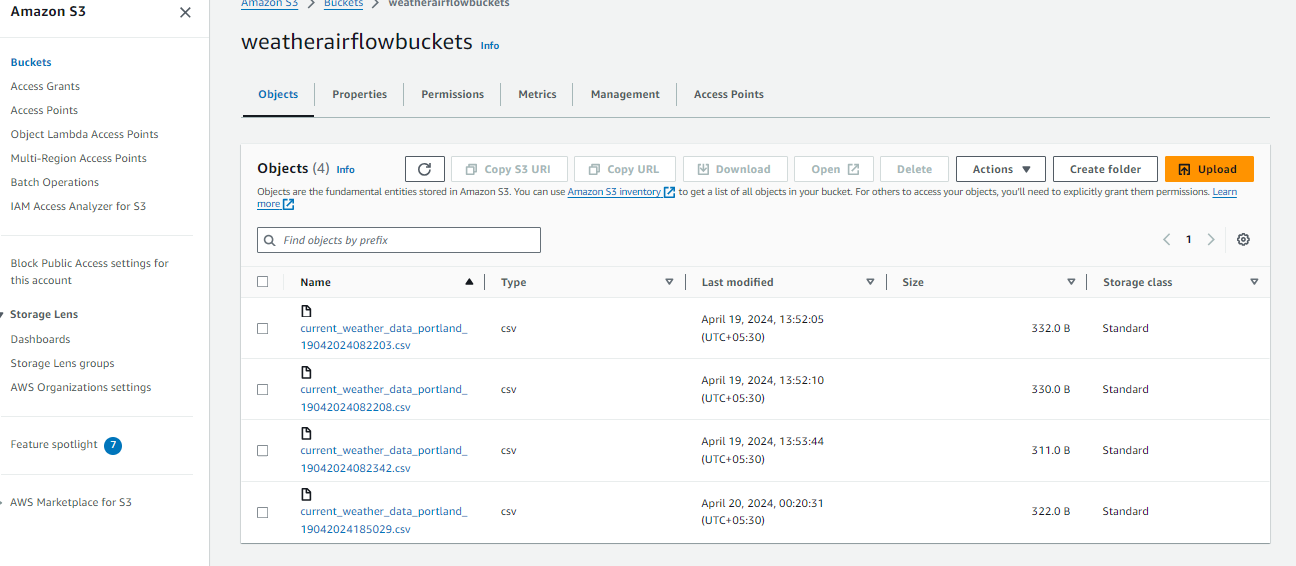Click the Upload button
This screenshot has width=1296, height=566.
pos(1209,169)
